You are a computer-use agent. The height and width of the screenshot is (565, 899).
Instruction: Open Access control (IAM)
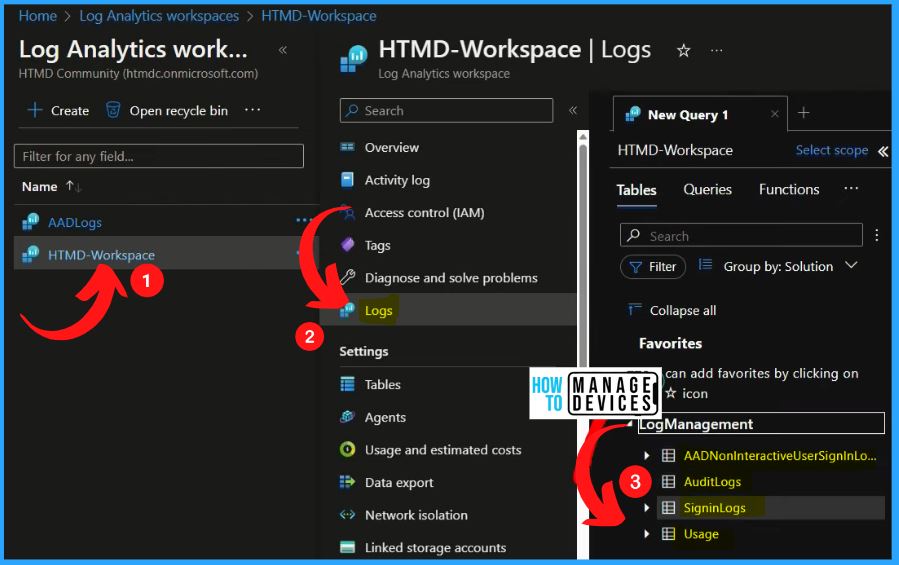[424, 213]
